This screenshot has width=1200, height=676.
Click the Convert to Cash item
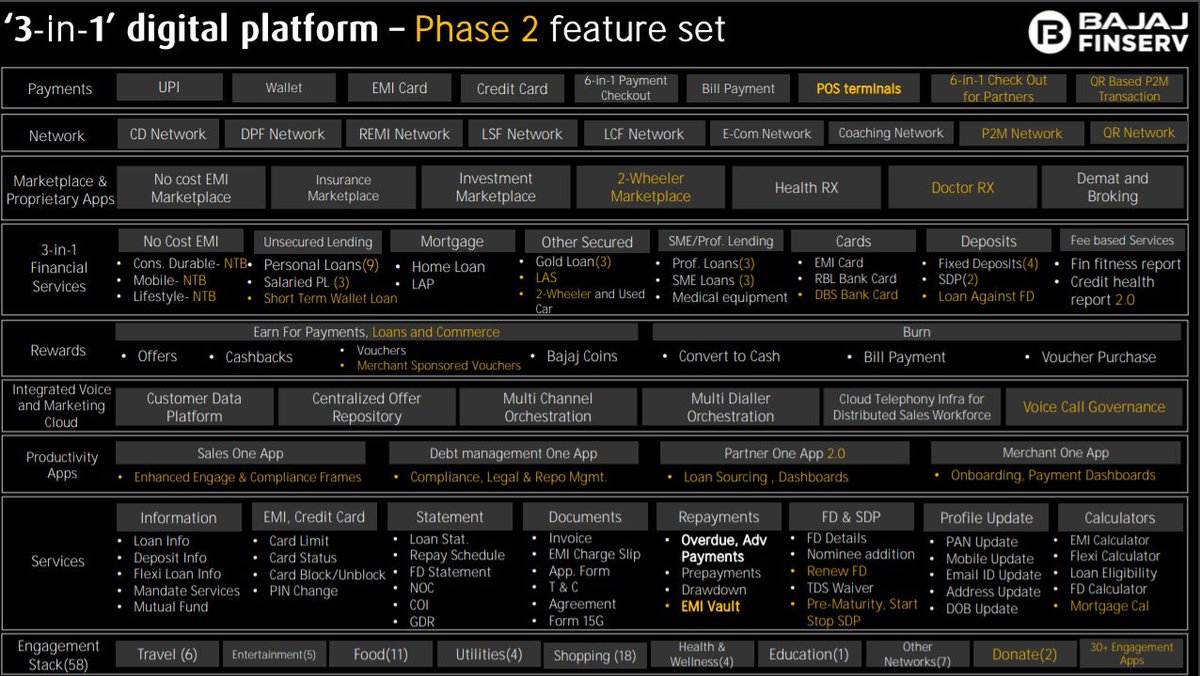pyautogui.click(x=729, y=357)
